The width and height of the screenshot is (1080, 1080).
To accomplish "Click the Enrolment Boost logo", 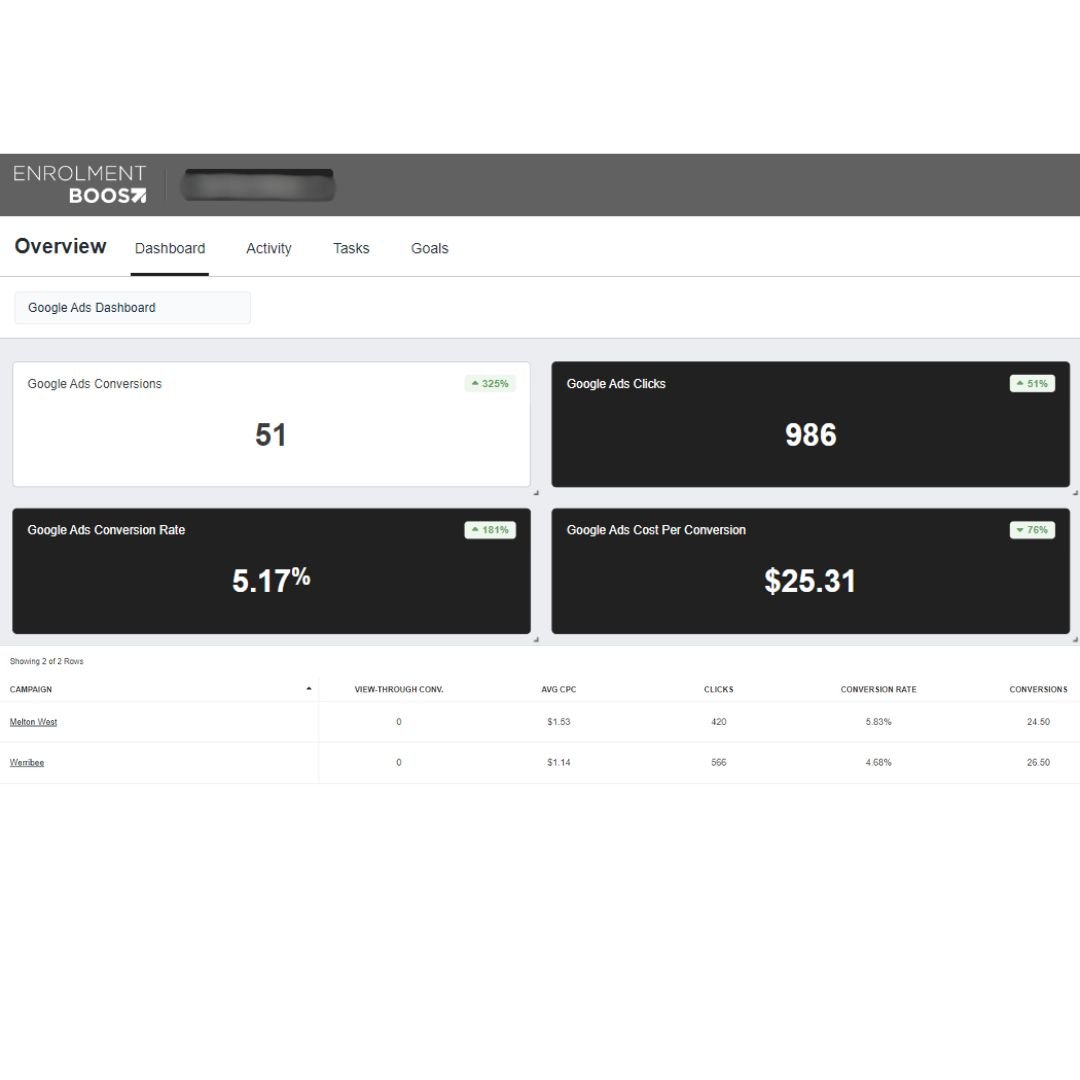I will click(x=79, y=184).
